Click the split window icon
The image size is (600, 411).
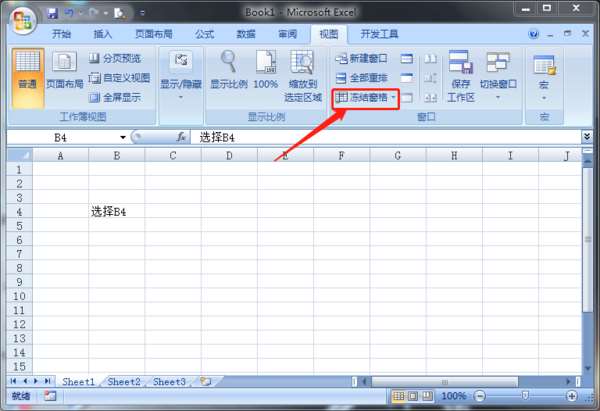407,59
